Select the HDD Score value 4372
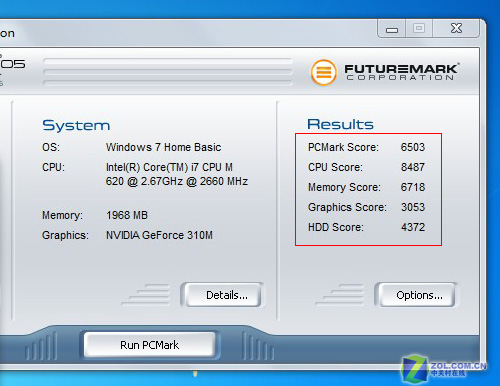Viewport: 500px width, 386px height. [x=413, y=227]
